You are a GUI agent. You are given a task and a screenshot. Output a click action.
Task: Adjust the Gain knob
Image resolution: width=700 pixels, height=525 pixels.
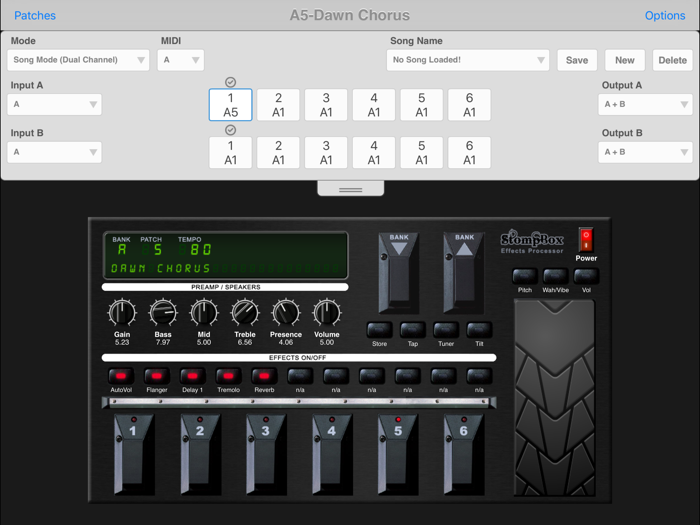click(122, 314)
